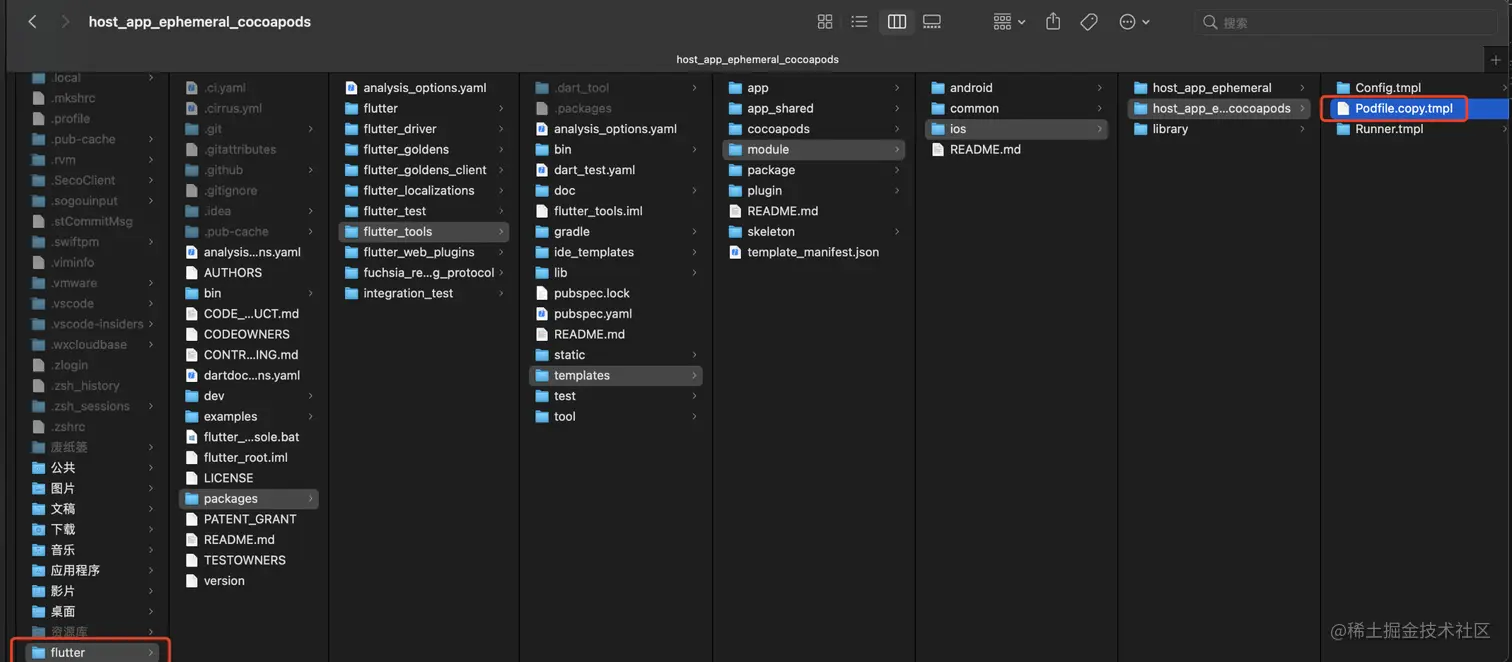Open the group-by options dropdown
The image size is (1512, 662).
(x=1009, y=22)
